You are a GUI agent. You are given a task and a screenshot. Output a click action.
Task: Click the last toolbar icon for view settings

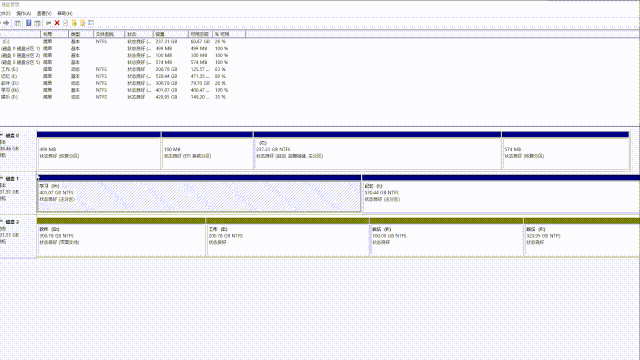coord(91,23)
